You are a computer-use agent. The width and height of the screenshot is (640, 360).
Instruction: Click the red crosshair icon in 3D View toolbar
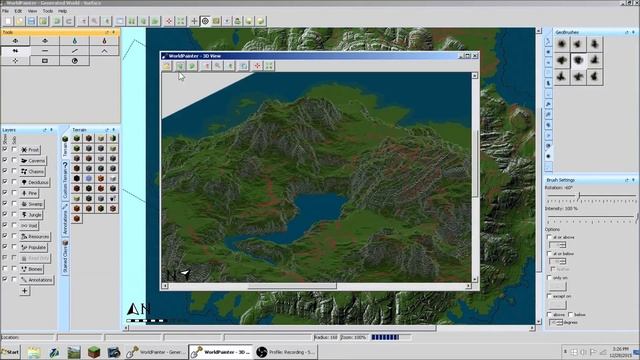257,66
